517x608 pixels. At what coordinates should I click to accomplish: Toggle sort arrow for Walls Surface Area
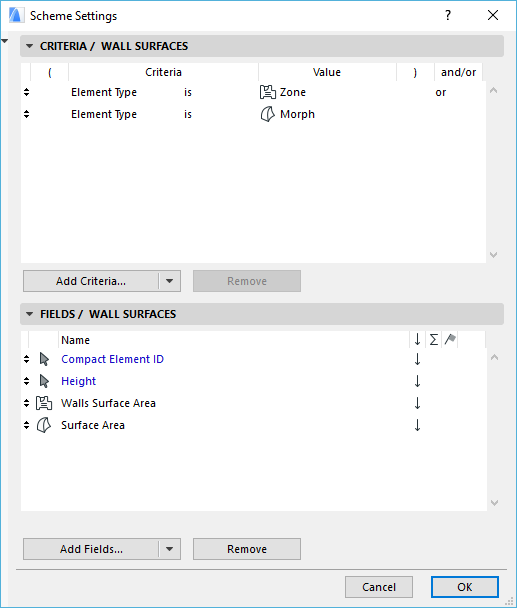coord(417,403)
